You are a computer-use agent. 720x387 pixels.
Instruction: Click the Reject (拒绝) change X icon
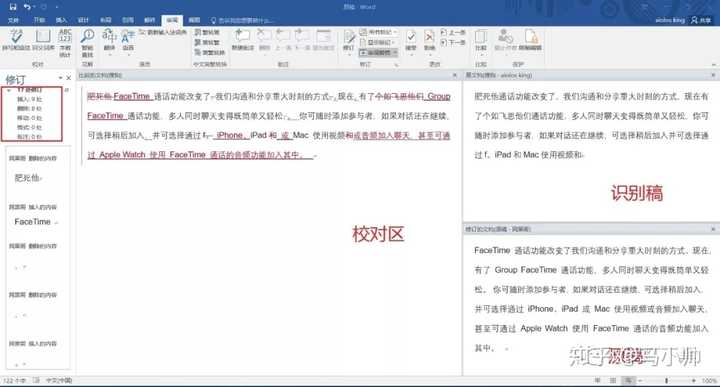click(429, 40)
